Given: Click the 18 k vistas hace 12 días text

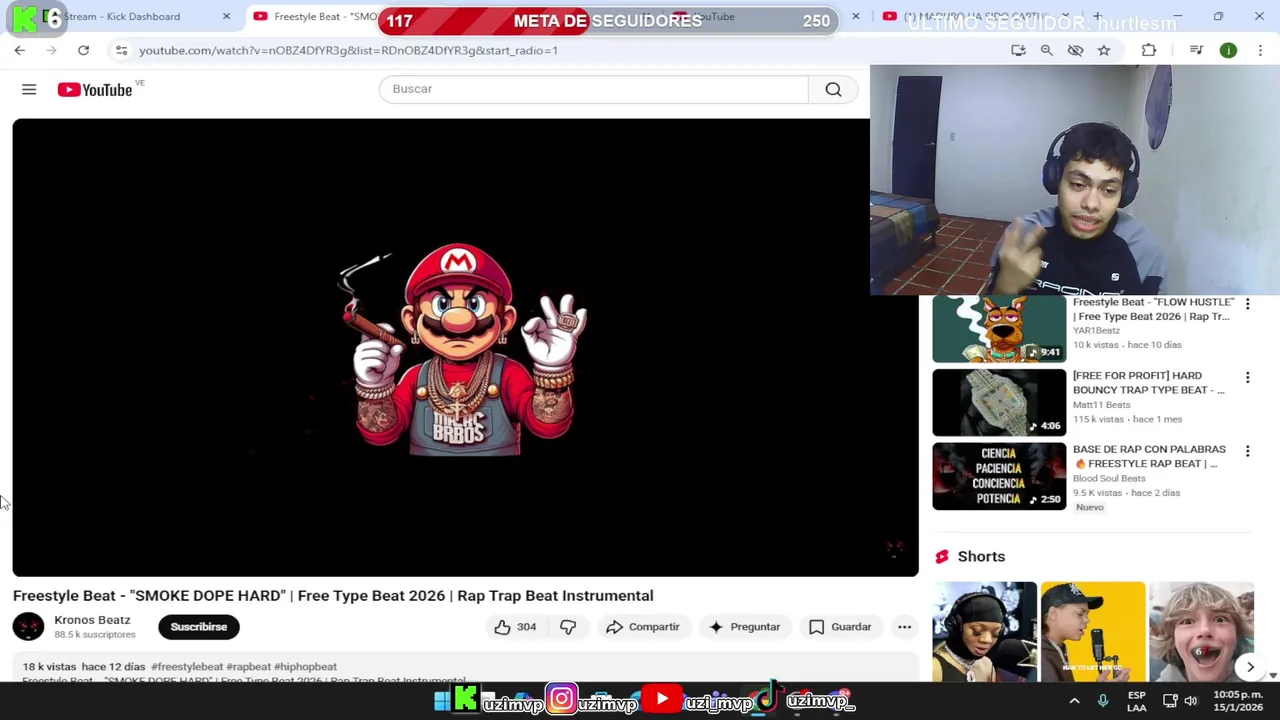Looking at the screenshot, I should [84, 667].
